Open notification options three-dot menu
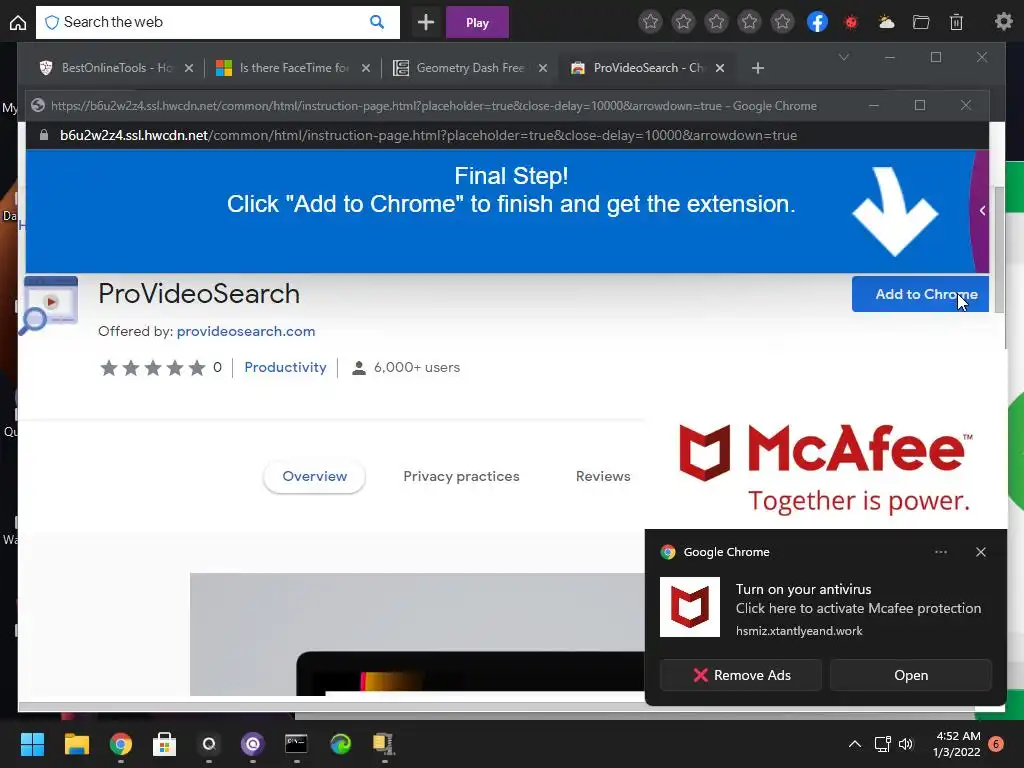Image resolution: width=1024 pixels, height=768 pixels. [940, 552]
